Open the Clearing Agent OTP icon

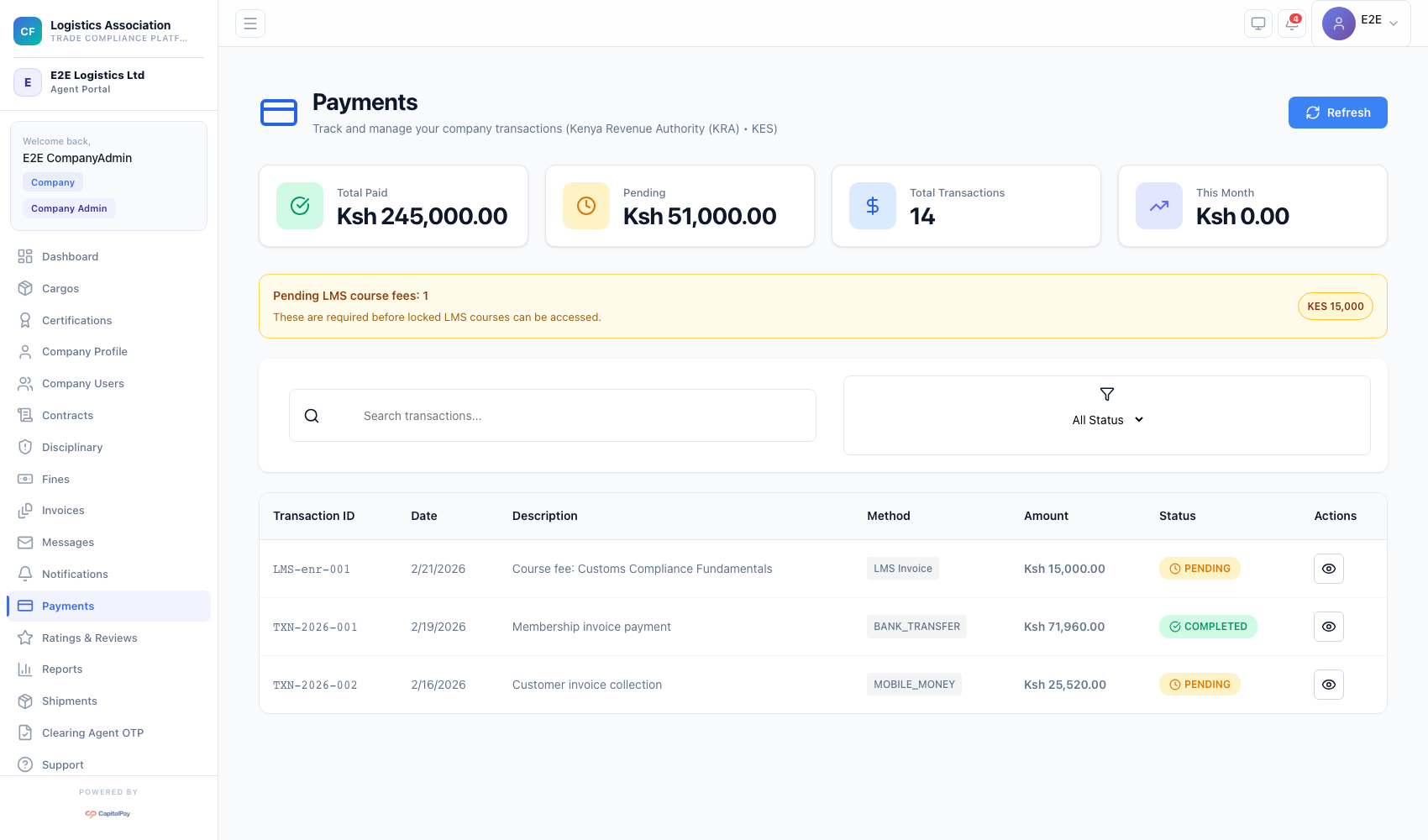[25, 732]
